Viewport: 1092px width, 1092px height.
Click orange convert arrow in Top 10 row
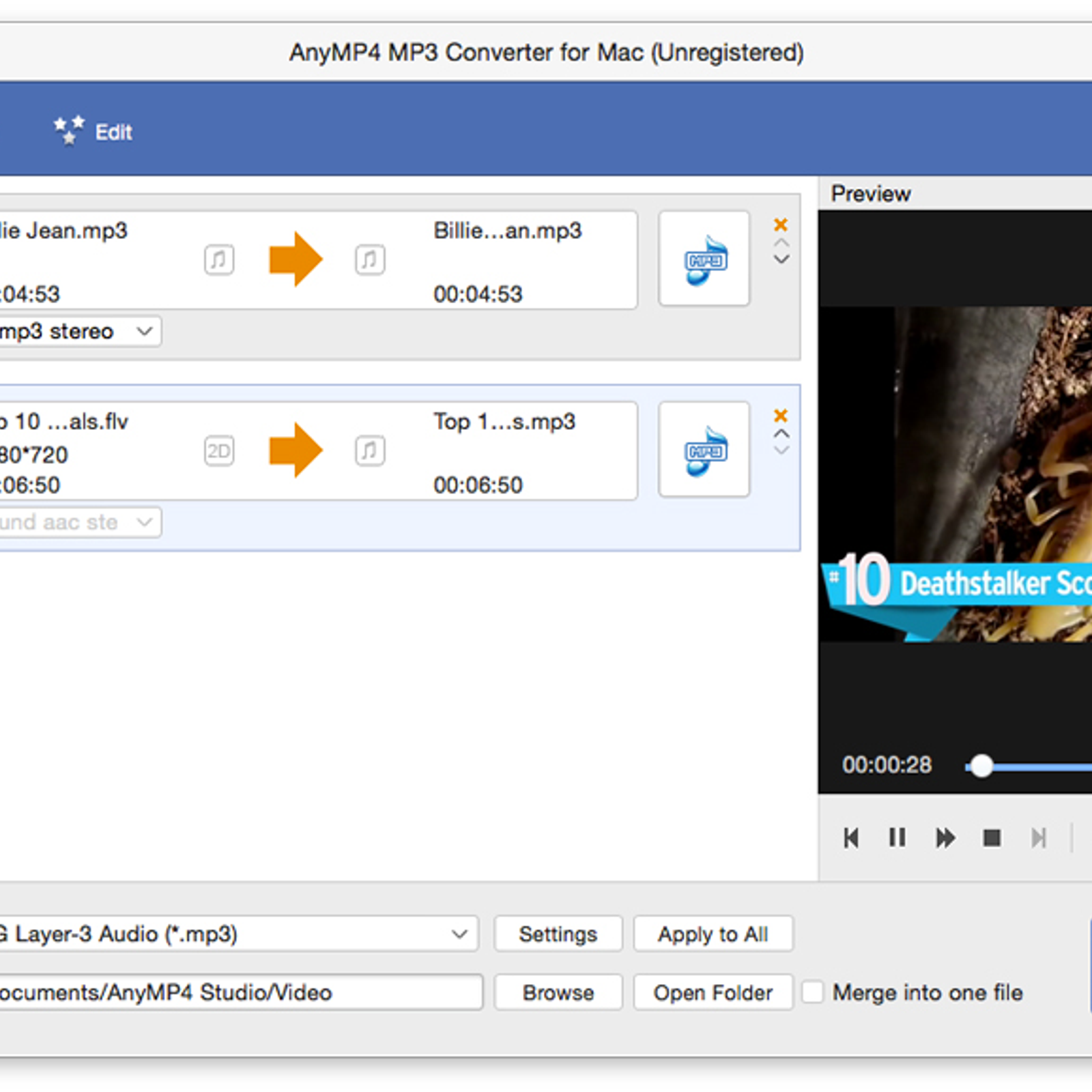pyautogui.click(x=296, y=450)
